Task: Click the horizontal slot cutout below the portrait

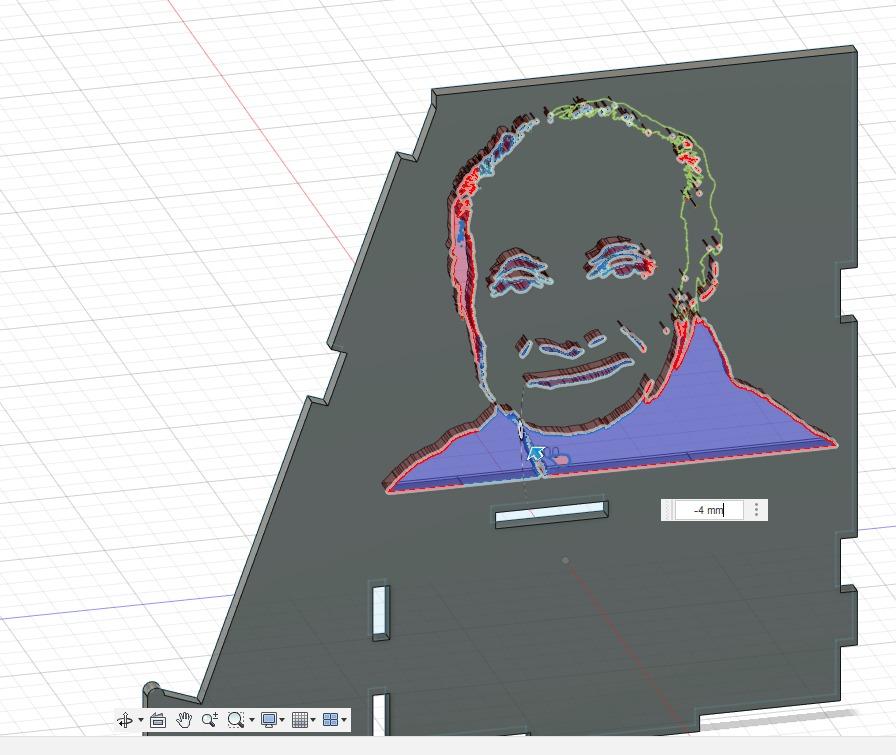Action: coord(550,513)
